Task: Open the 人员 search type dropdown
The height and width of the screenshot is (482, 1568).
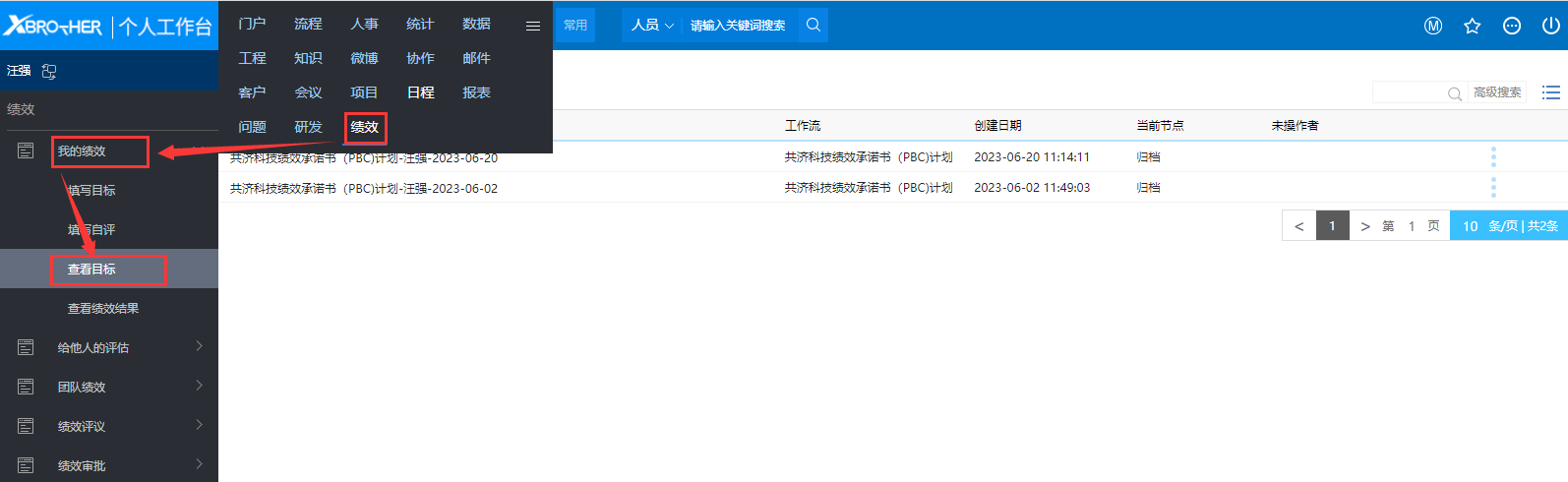Action: 652,26
